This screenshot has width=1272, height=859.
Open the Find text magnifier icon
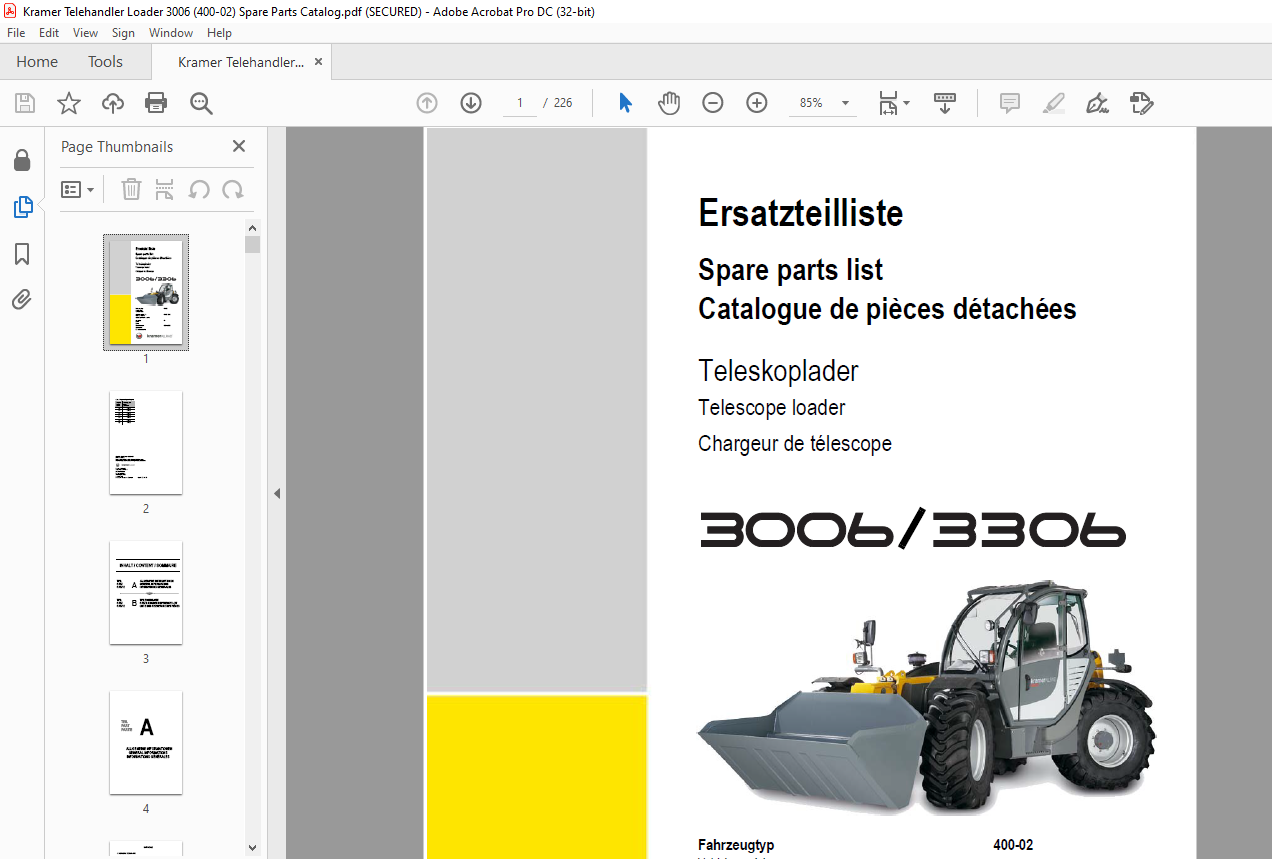(x=201, y=103)
